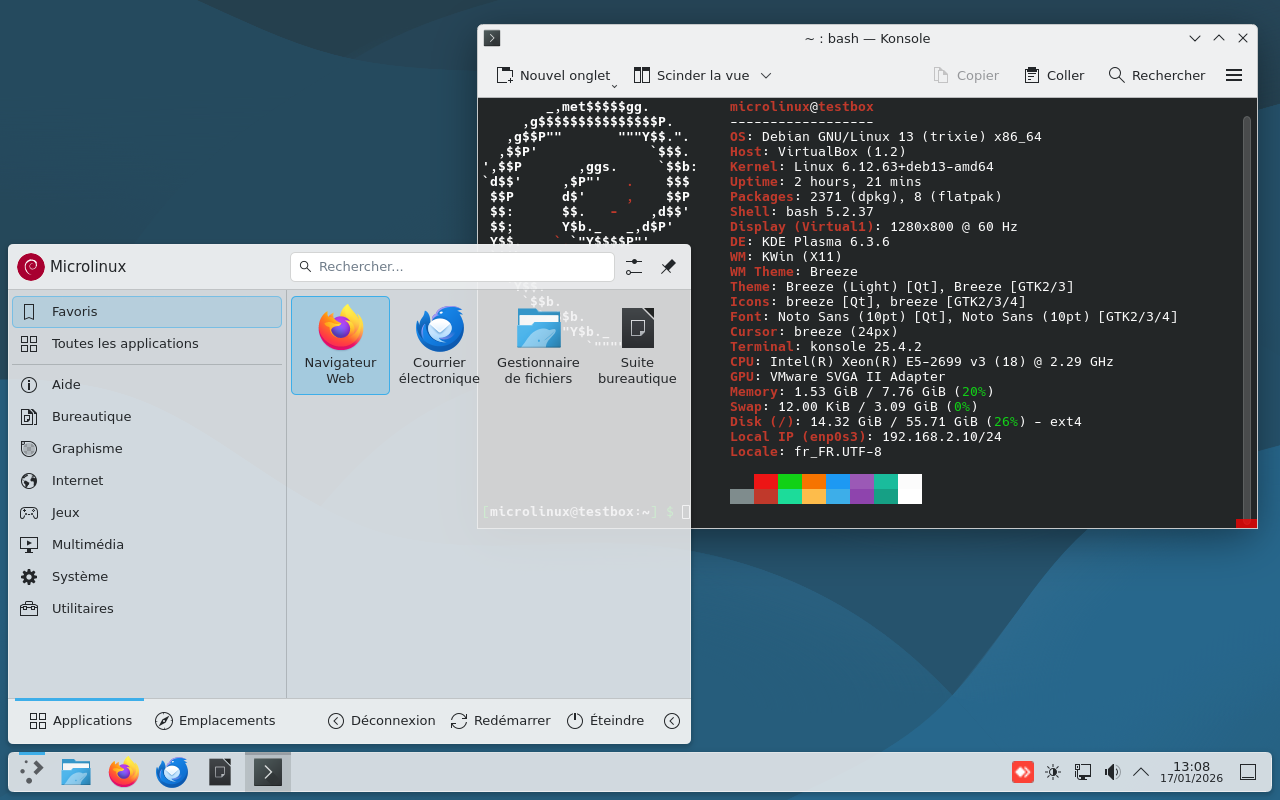Select the Internet category
Screen dimensions: 1280x800
pos(78,481)
